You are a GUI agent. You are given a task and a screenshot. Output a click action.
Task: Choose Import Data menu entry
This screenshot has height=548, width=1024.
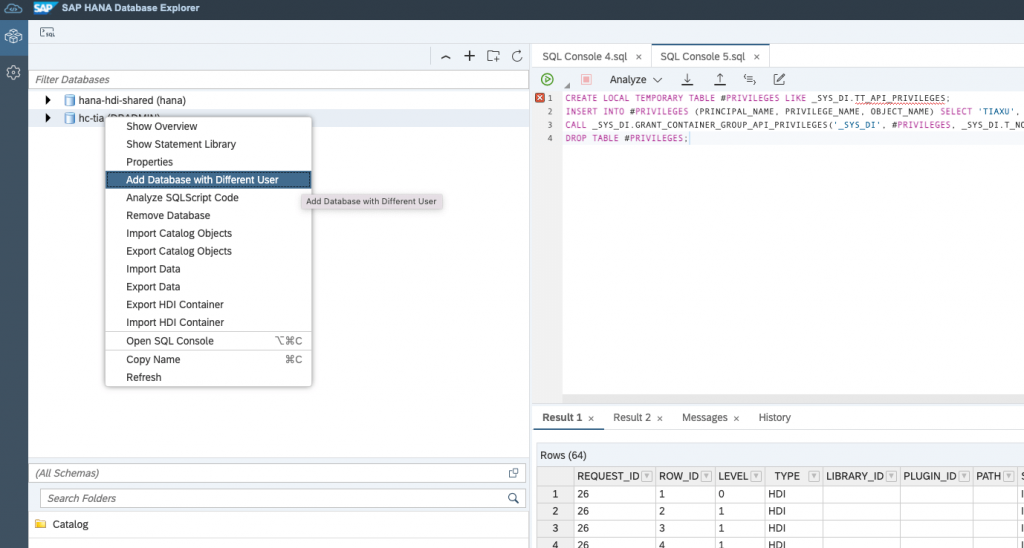pyautogui.click(x=208, y=269)
